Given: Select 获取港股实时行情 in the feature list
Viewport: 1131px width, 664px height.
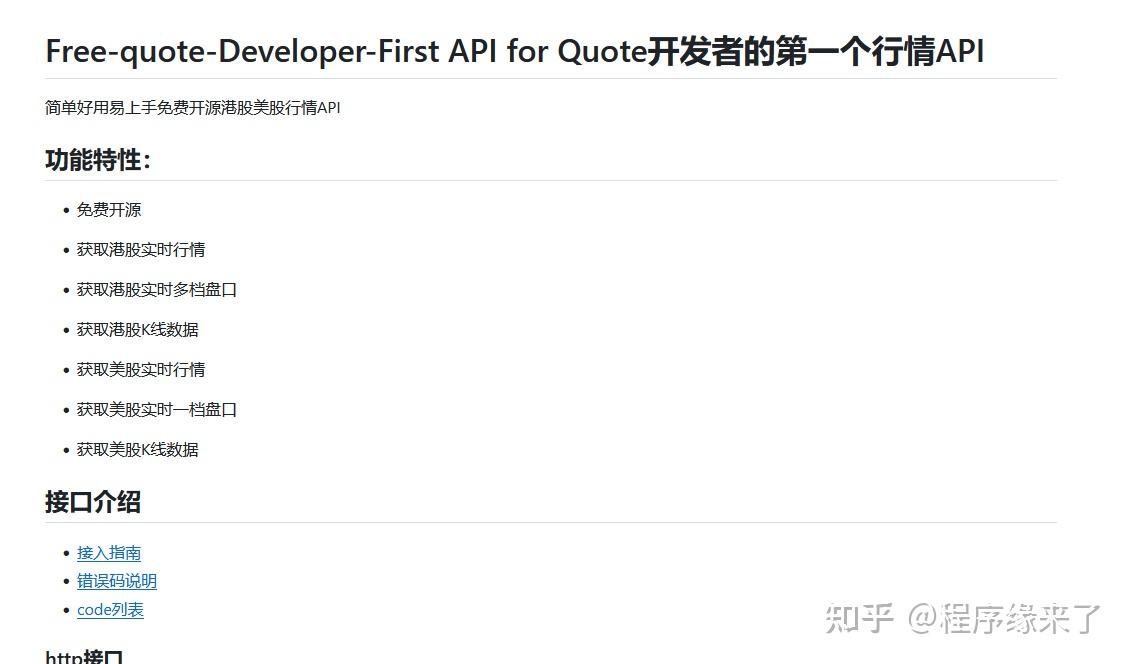Looking at the screenshot, I should pos(141,249).
